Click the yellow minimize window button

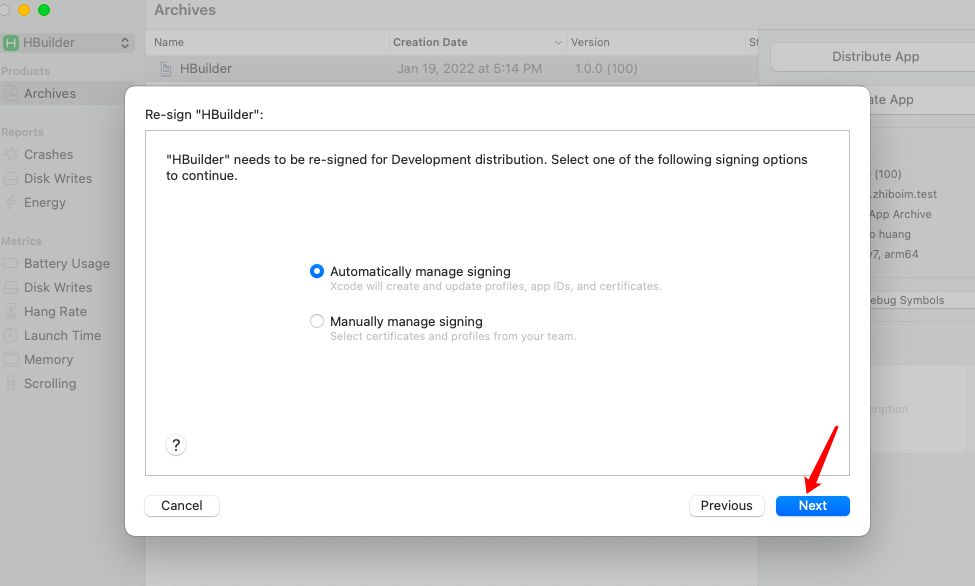pyautogui.click(x=24, y=10)
